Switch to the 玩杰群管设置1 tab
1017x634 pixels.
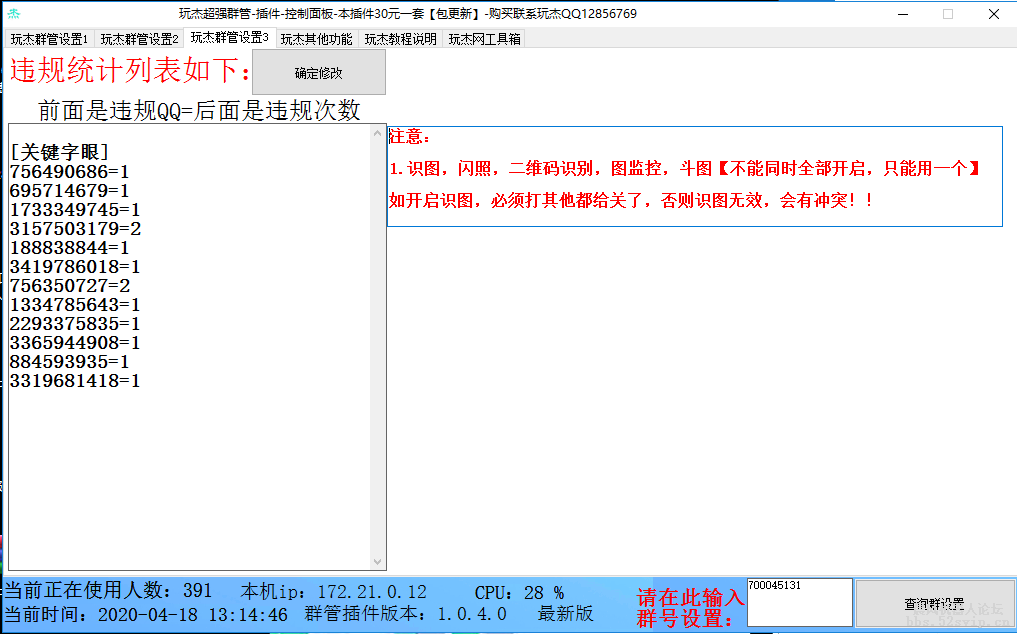click(x=49, y=39)
